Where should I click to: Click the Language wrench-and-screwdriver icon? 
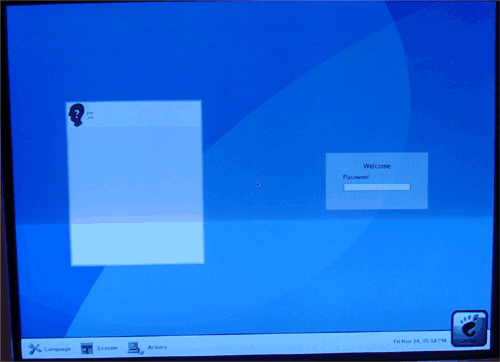pos(34,349)
